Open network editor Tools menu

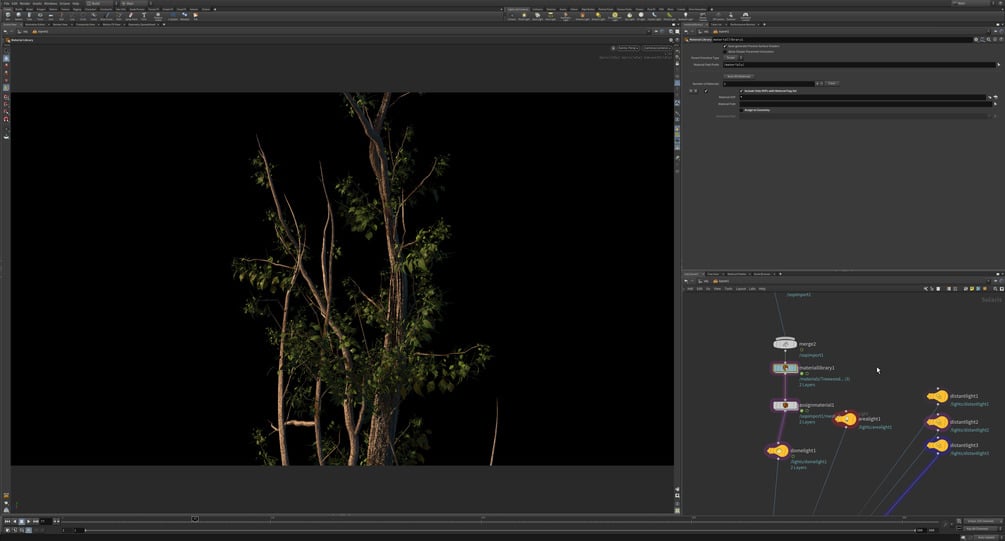pos(728,289)
